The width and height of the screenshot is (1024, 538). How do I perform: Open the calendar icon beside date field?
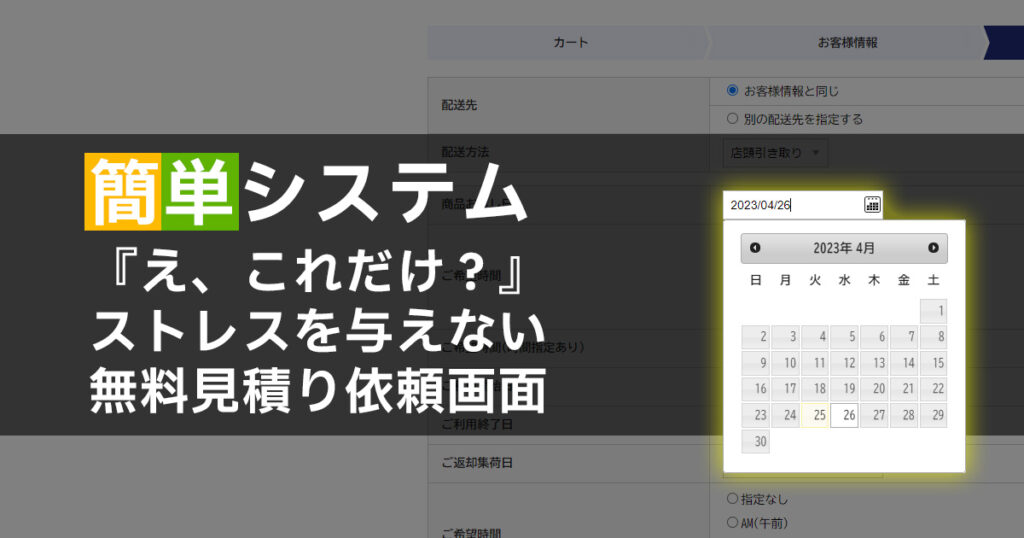coord(872,204)
